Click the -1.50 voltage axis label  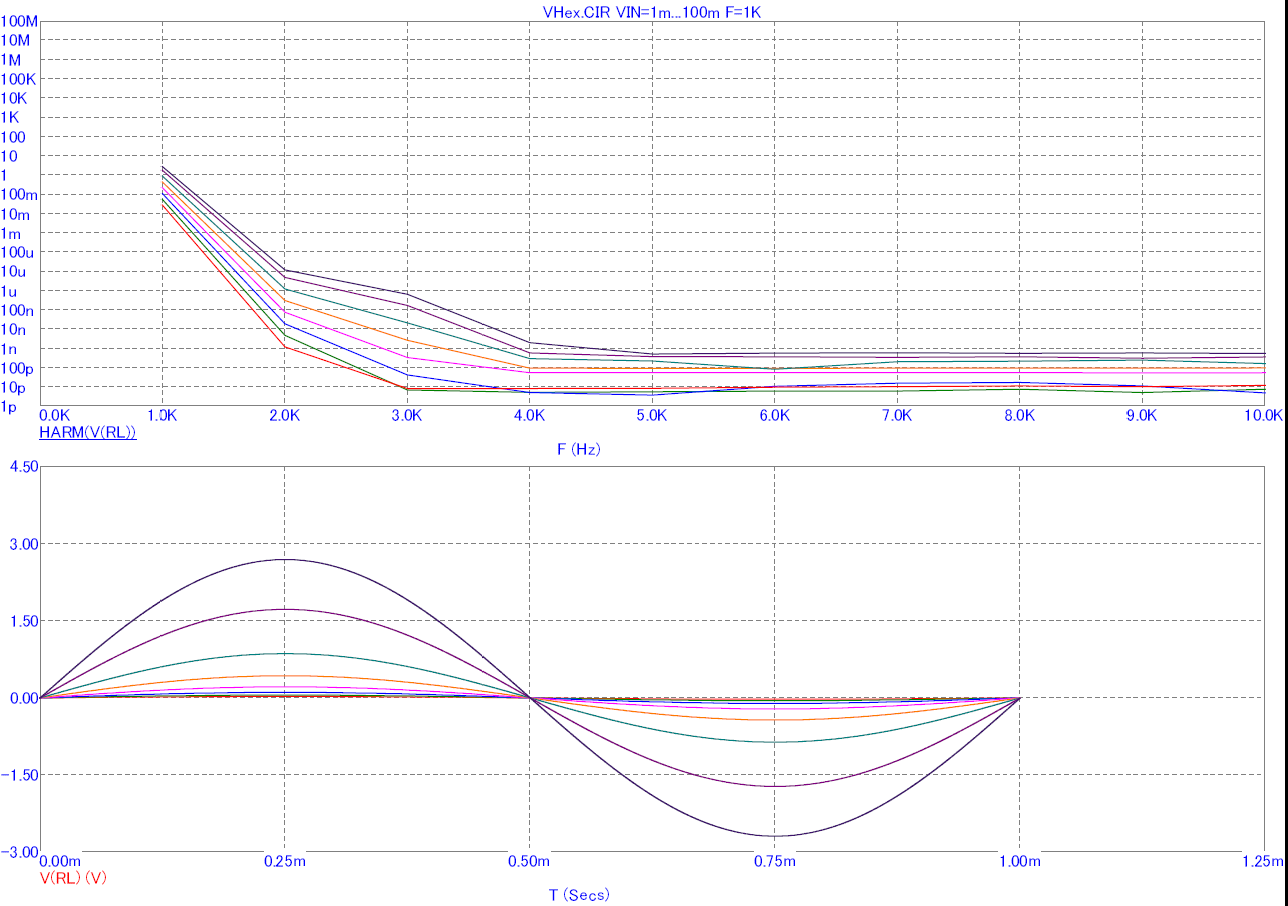19,775
